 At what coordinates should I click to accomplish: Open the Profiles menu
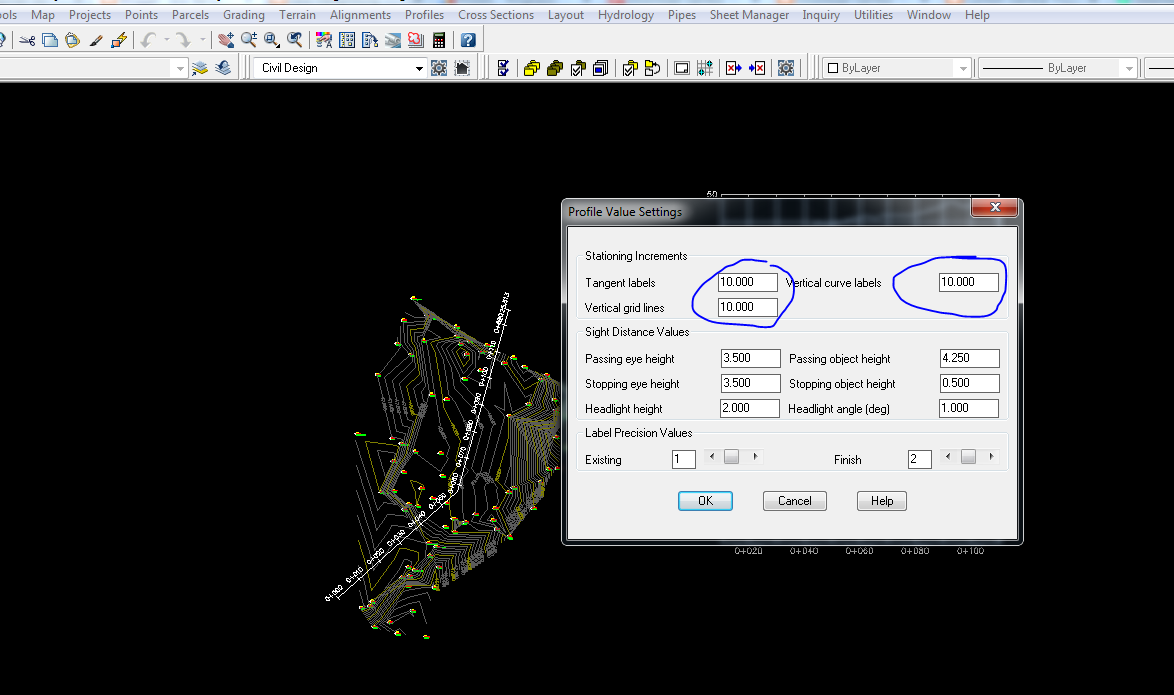424,14
